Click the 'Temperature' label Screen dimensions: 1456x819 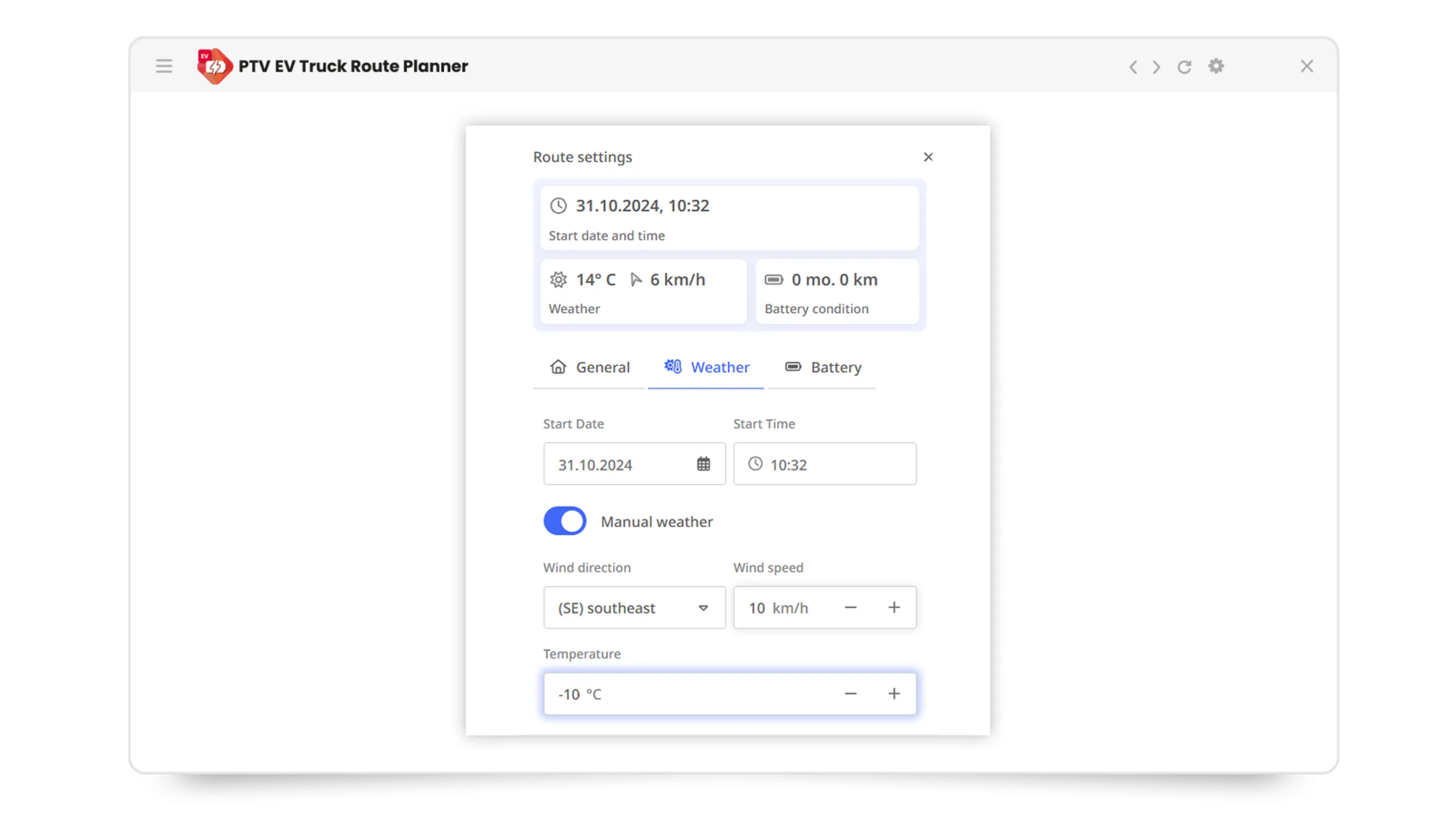tap(582, 654)
